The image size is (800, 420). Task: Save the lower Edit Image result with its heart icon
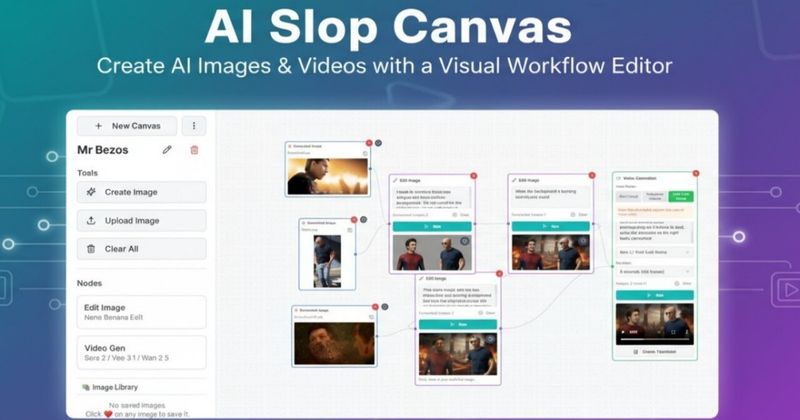click(x=490, y=339)
